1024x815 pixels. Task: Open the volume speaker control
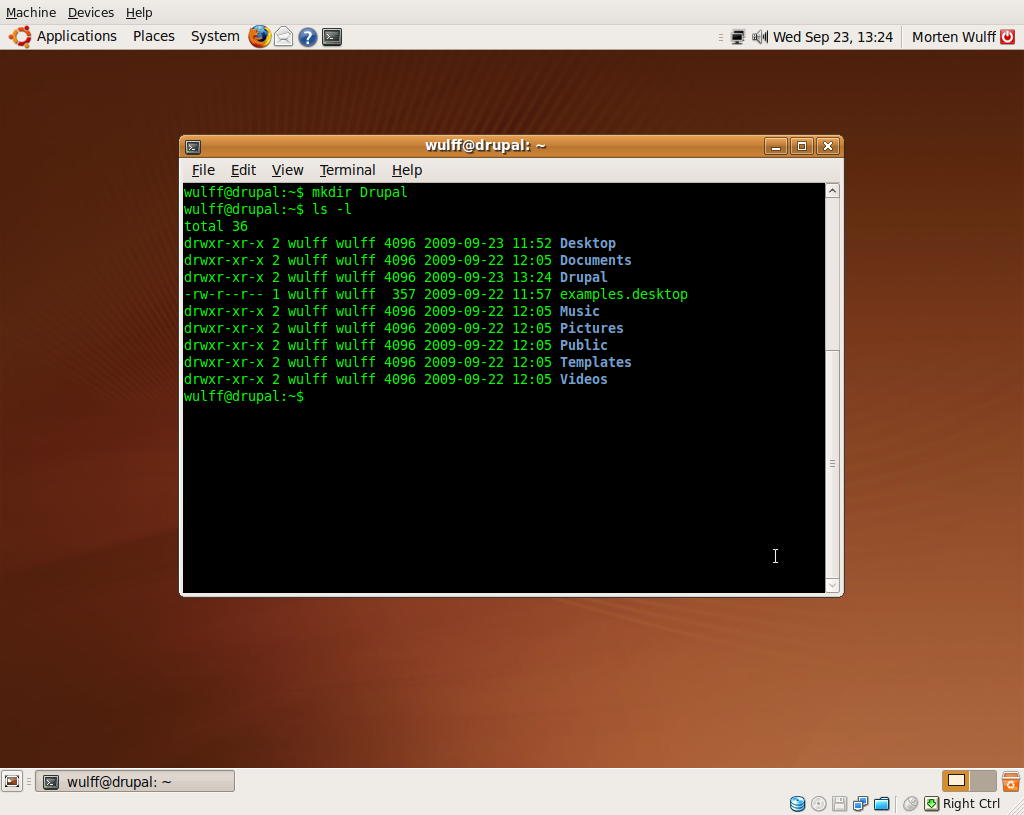tap(760, 37)
